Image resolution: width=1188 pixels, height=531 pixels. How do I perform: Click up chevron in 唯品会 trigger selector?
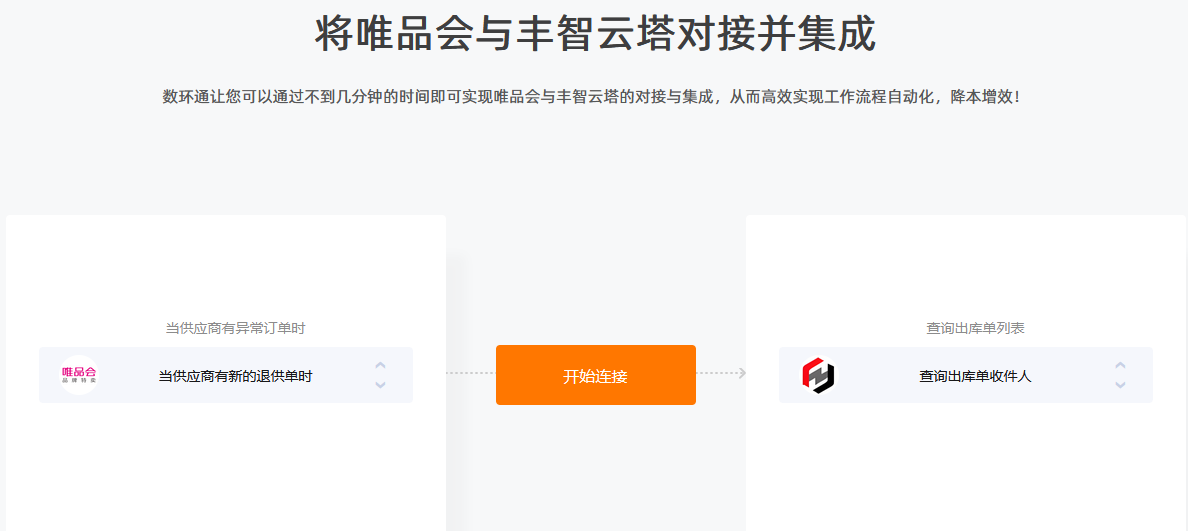380,366
